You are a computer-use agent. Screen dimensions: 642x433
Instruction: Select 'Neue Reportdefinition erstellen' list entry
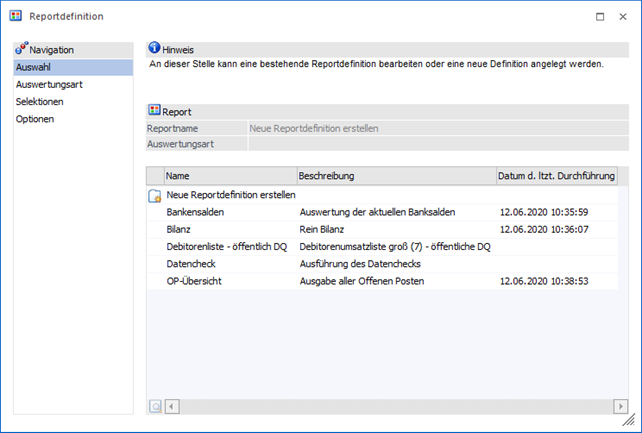pos(230,195)
